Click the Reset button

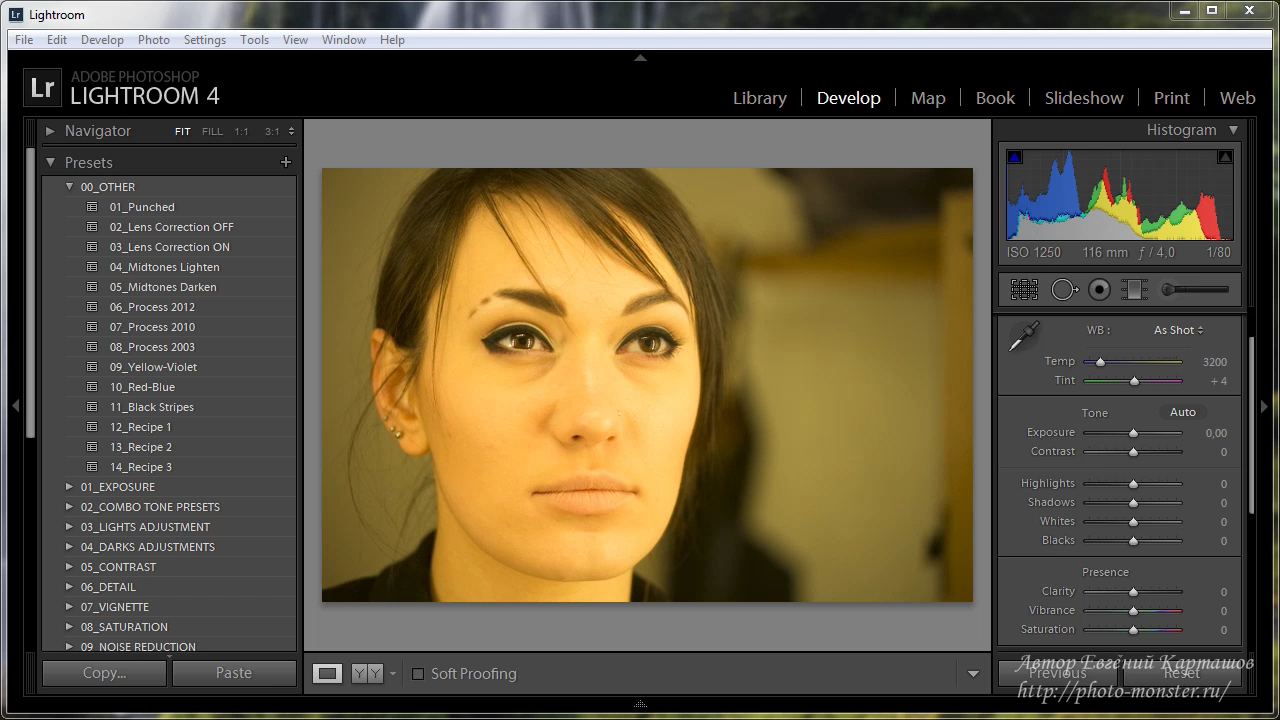click(x=1182, y=673)
